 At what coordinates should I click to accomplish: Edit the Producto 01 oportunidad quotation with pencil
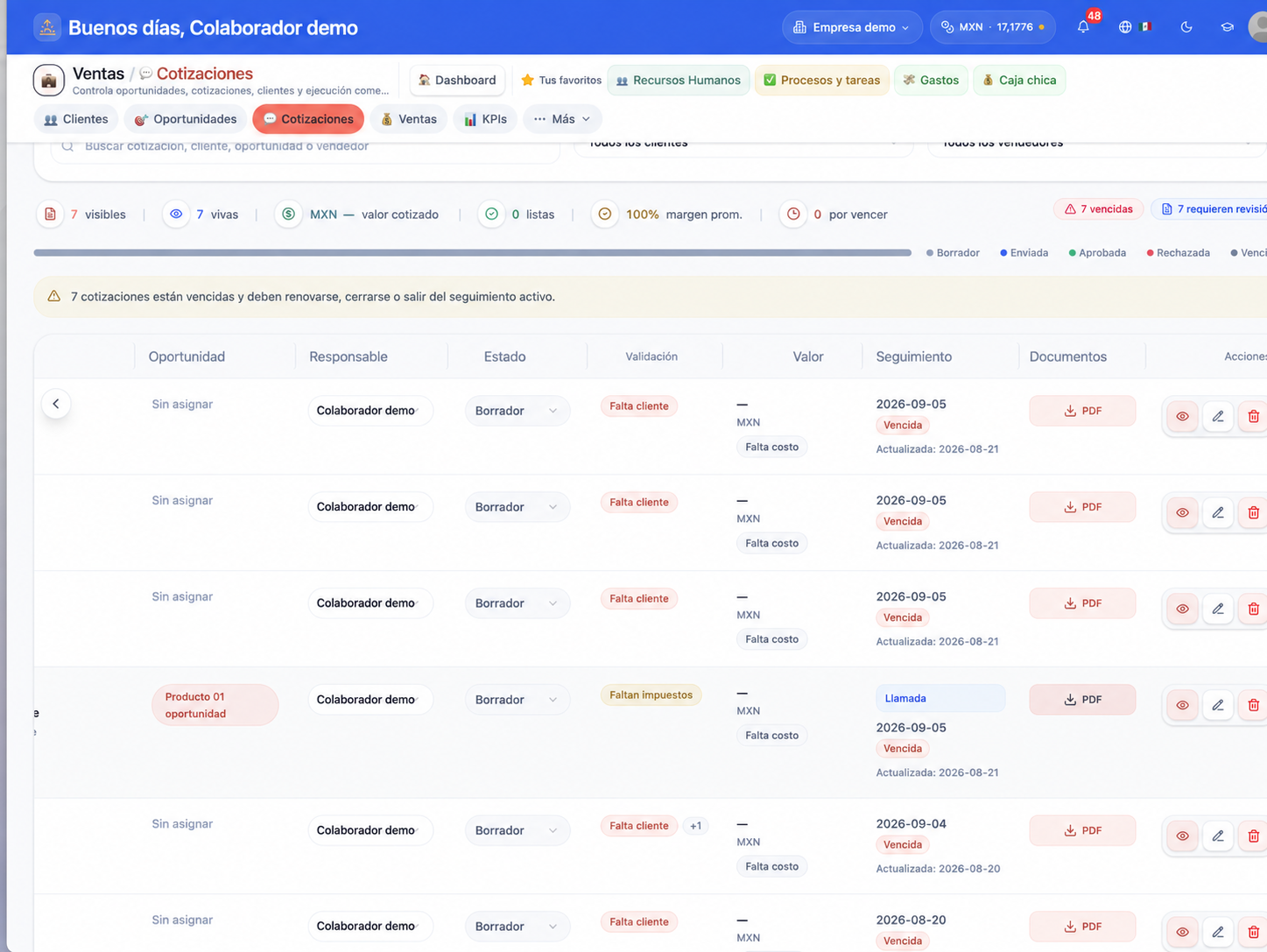1218,705
